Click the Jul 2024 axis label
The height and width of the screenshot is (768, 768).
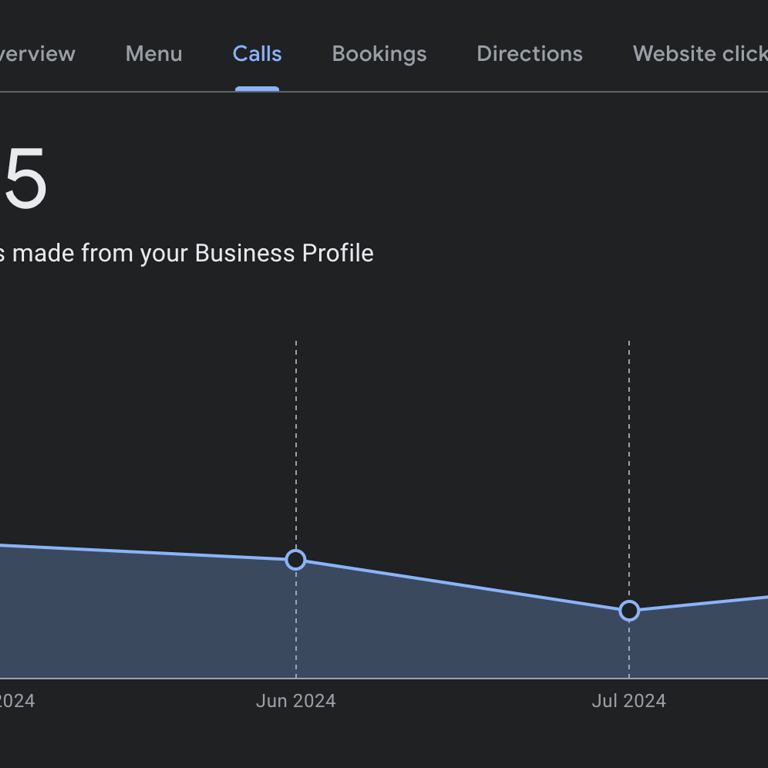click(629, 701)
